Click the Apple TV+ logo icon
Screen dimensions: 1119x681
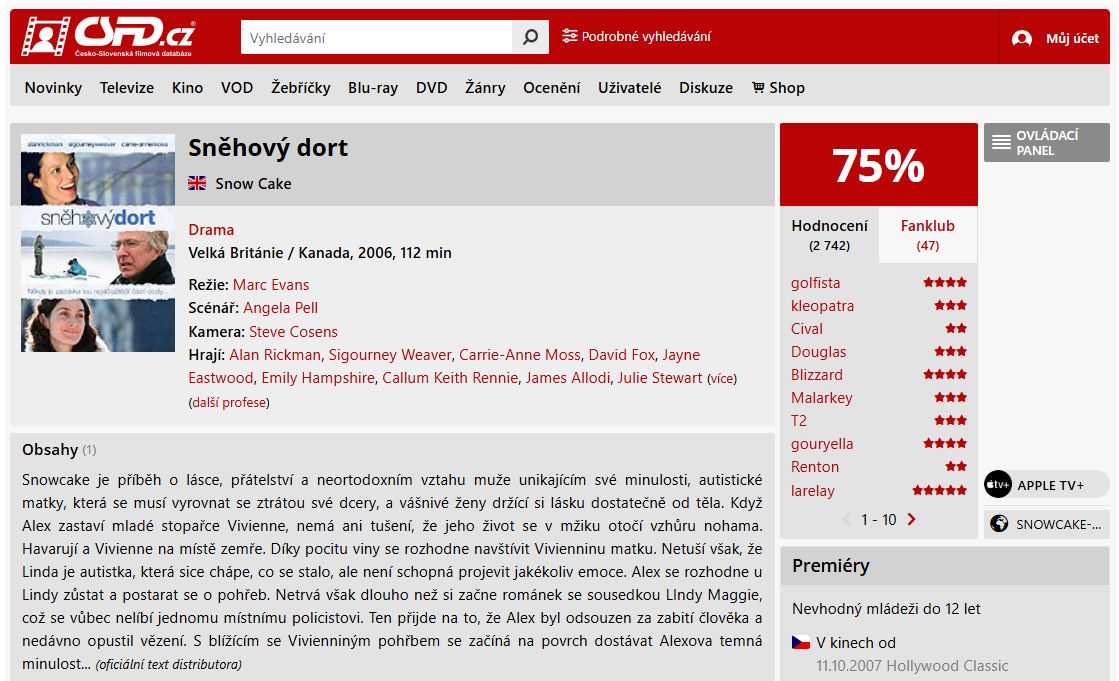998,485
